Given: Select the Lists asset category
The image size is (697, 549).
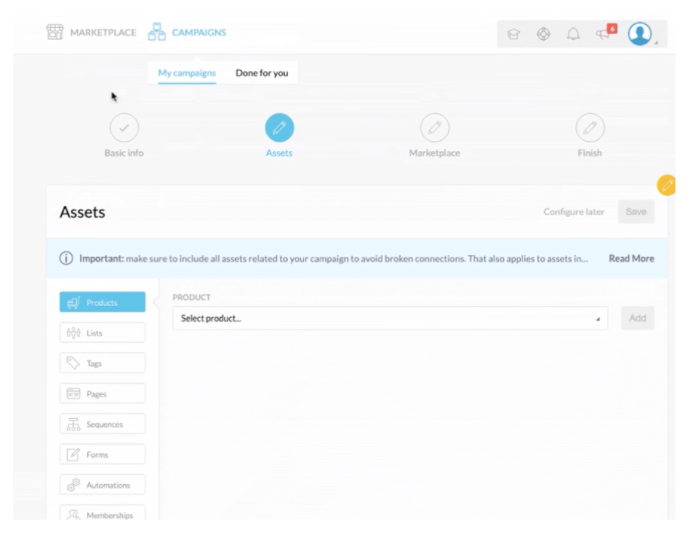Looking at the screenshot, I should tap(102, 333).
